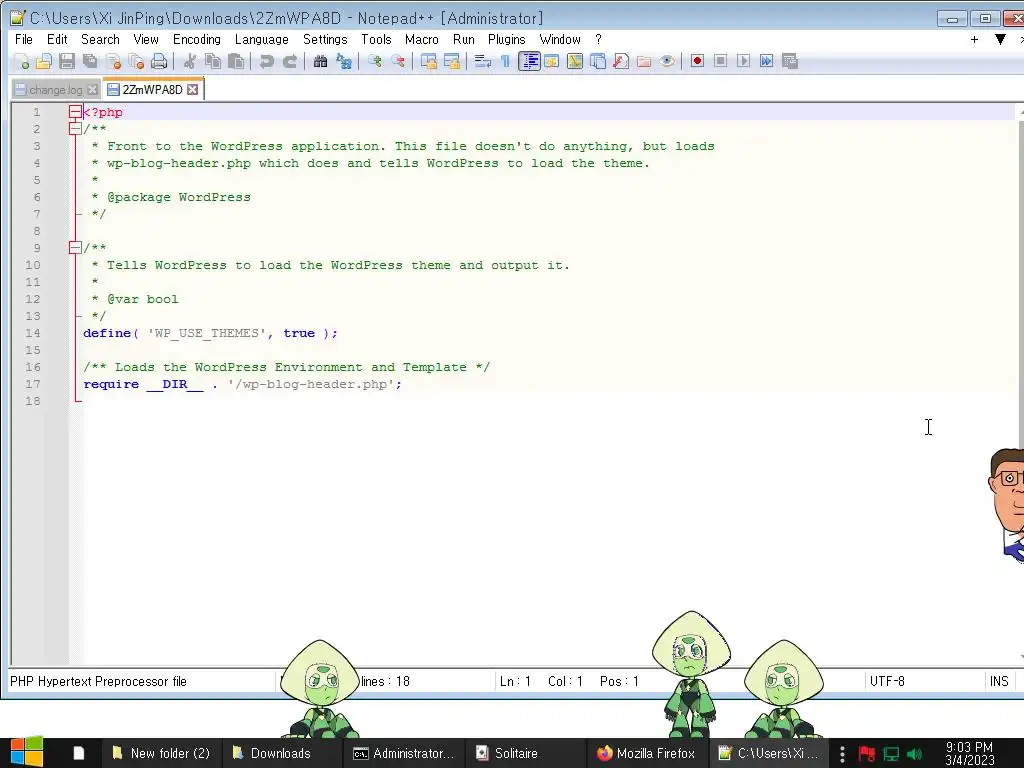
Task: Click the Save All toolbar icon
Action: click(90, 61)
